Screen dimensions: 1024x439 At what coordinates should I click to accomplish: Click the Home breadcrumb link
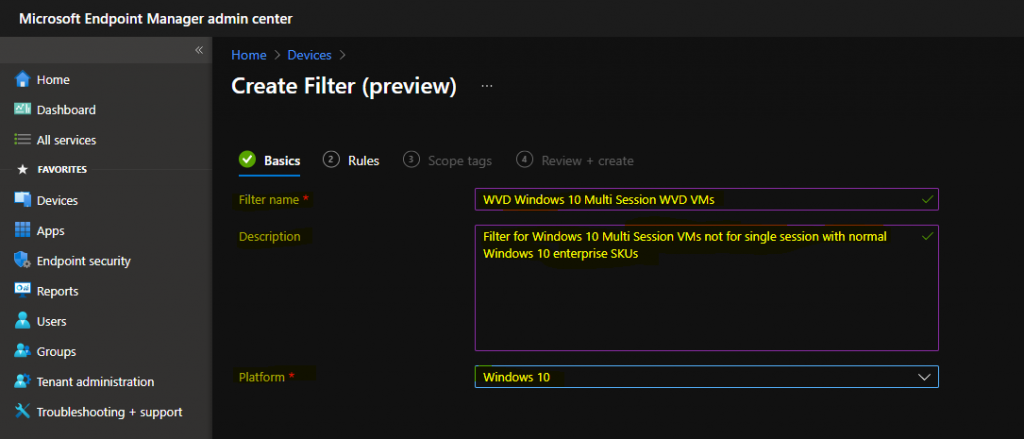pos(248,55)
